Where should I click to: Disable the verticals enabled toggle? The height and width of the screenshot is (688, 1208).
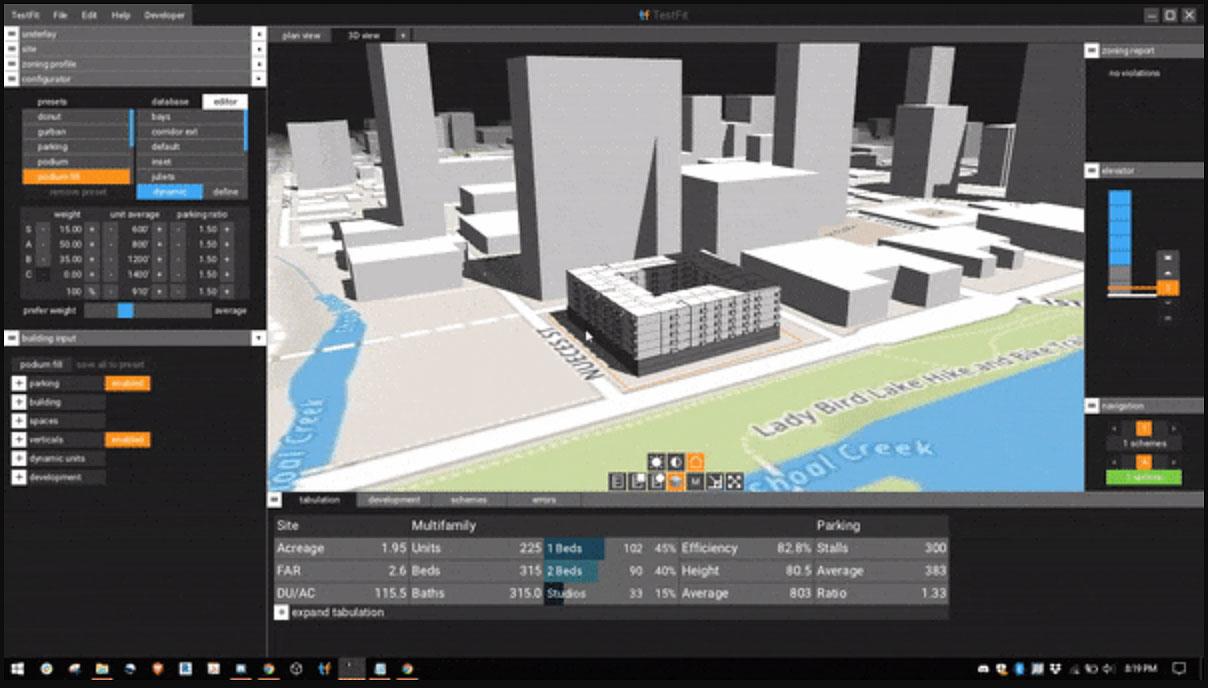click(128, 439)
